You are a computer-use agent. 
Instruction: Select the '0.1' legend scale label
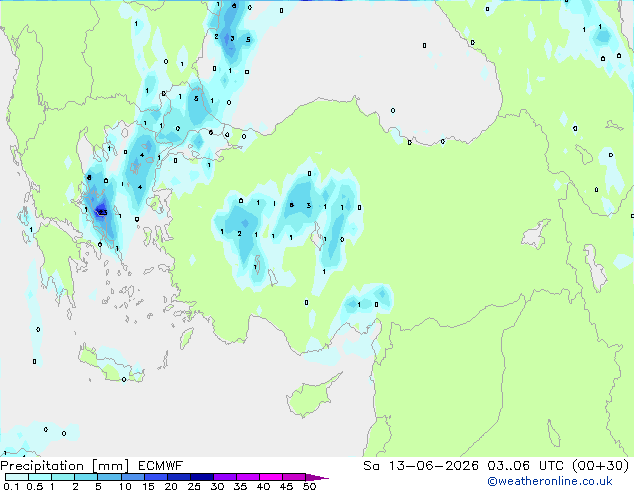[11, 486]
